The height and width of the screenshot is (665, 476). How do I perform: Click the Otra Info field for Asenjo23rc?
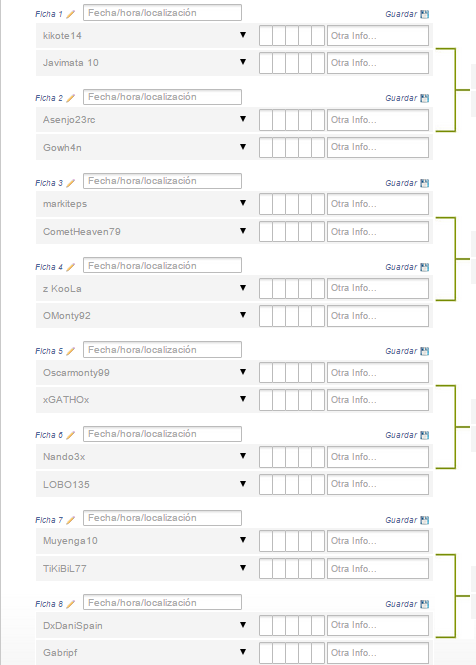click(x=378, y=120)
